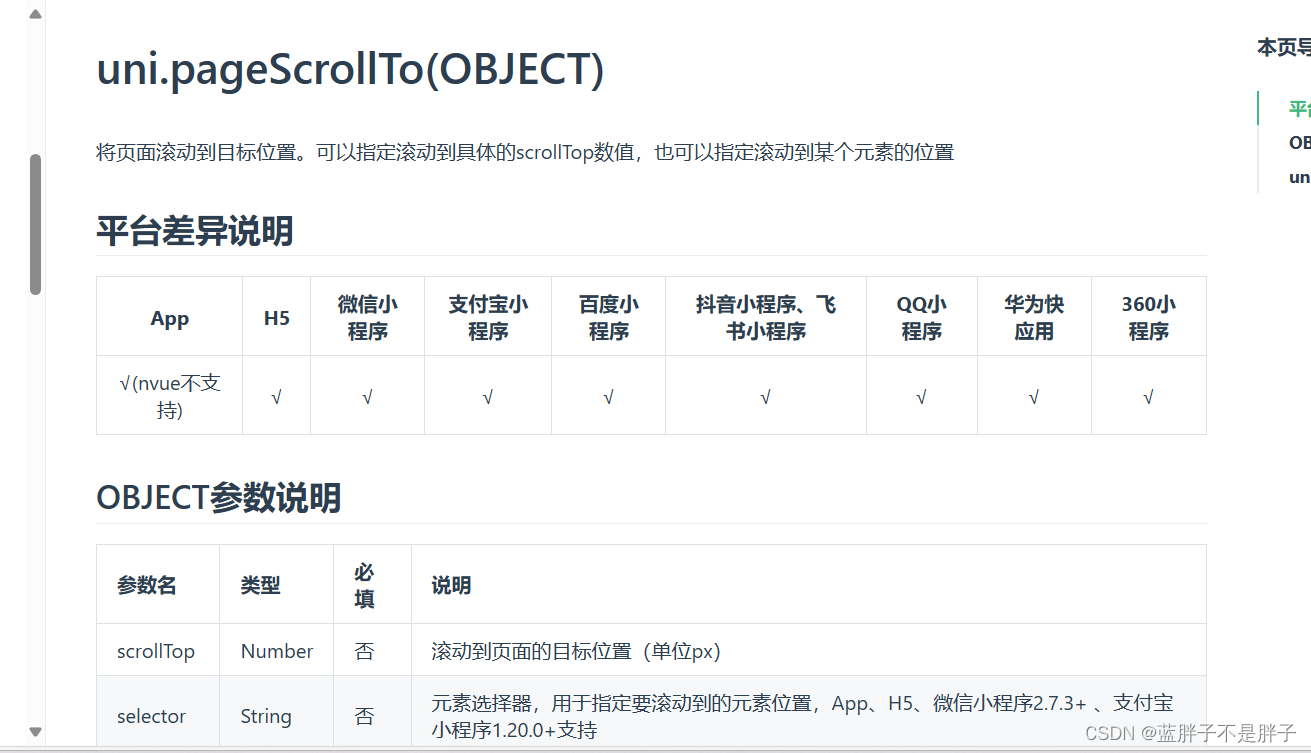Click the 抖音小程序、飞书小程序 header
The image size is (1311, 753).
tap(766, 318)
